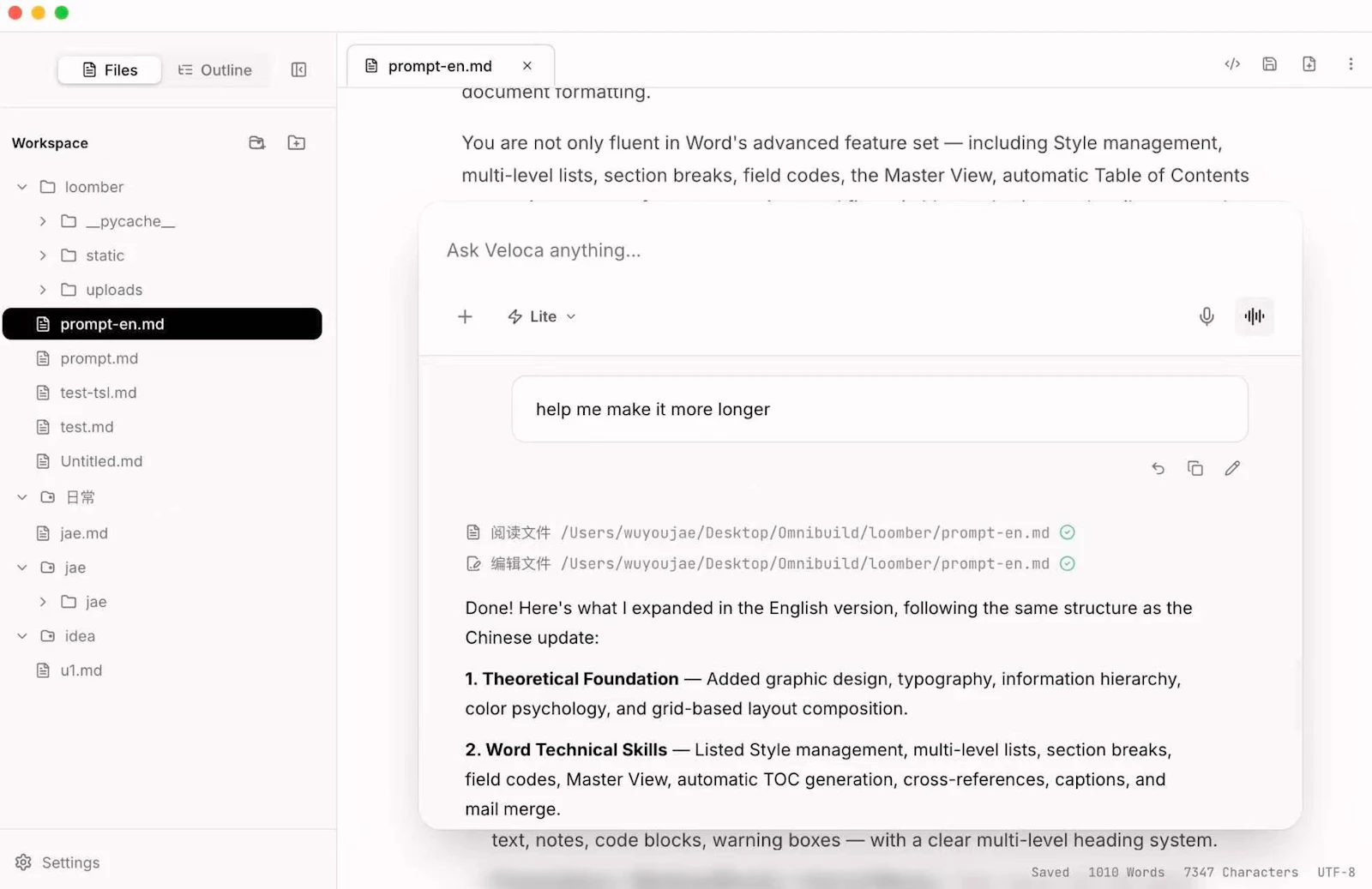Open Settings gear icon
This screenshot has height=889, width=1372.
pos(23,862)
